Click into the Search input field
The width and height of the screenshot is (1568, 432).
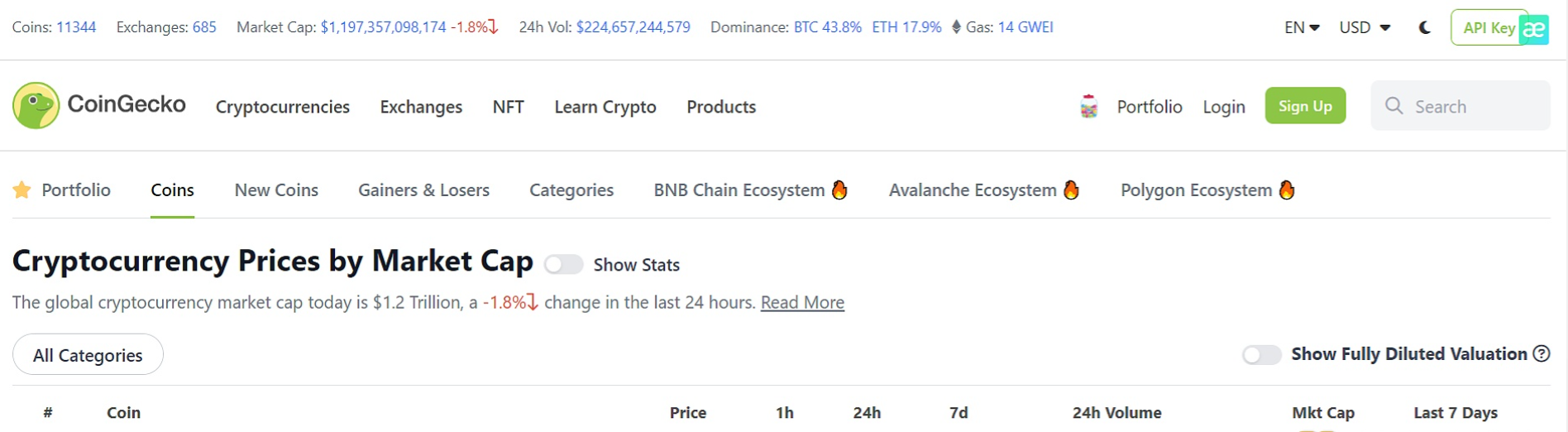tap(1460, 105)
